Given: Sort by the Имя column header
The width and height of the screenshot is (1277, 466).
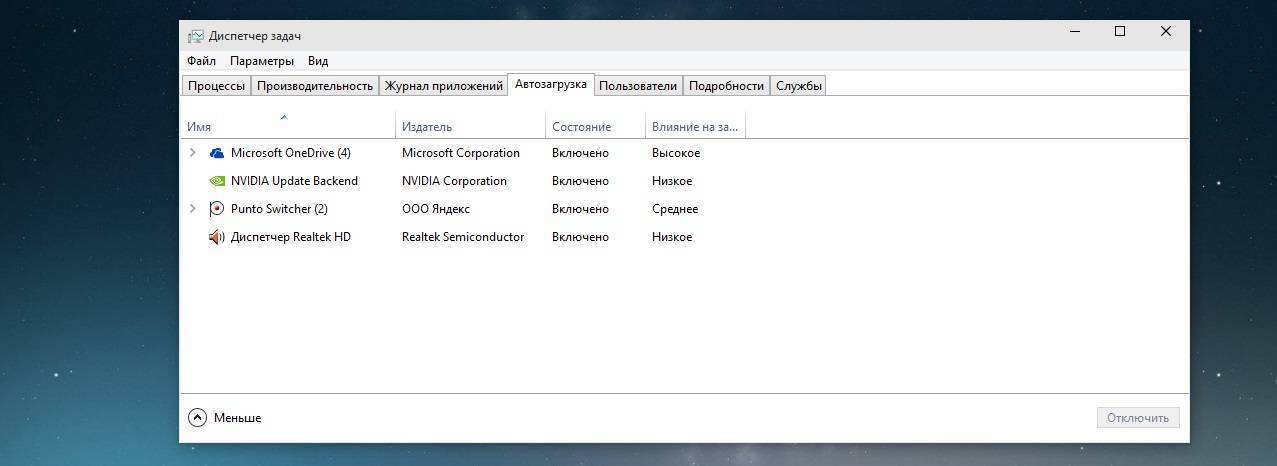Looking at the screenshot, I should 289,126.
